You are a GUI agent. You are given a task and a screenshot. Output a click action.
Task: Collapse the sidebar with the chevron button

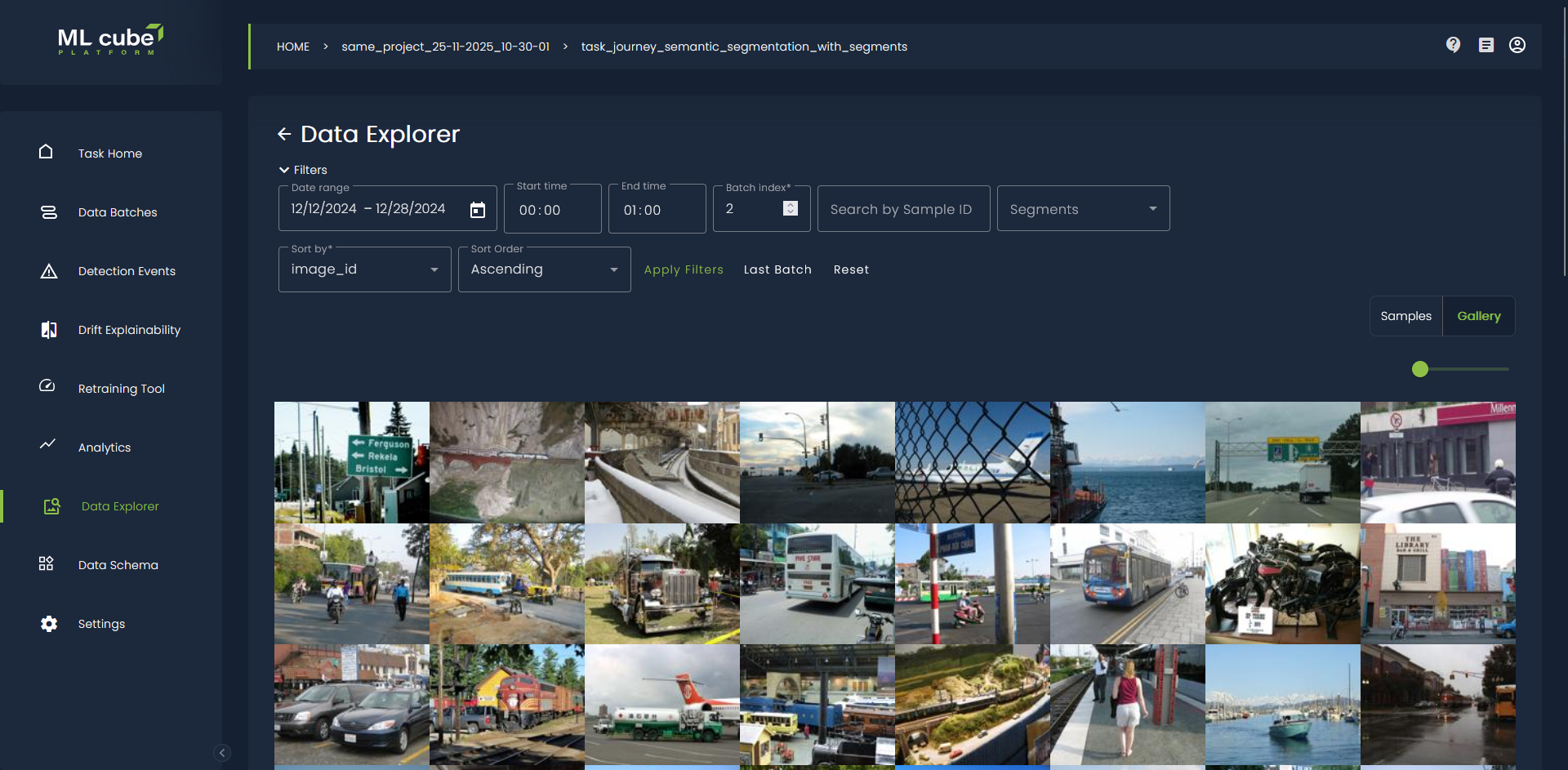pos(222,753)
